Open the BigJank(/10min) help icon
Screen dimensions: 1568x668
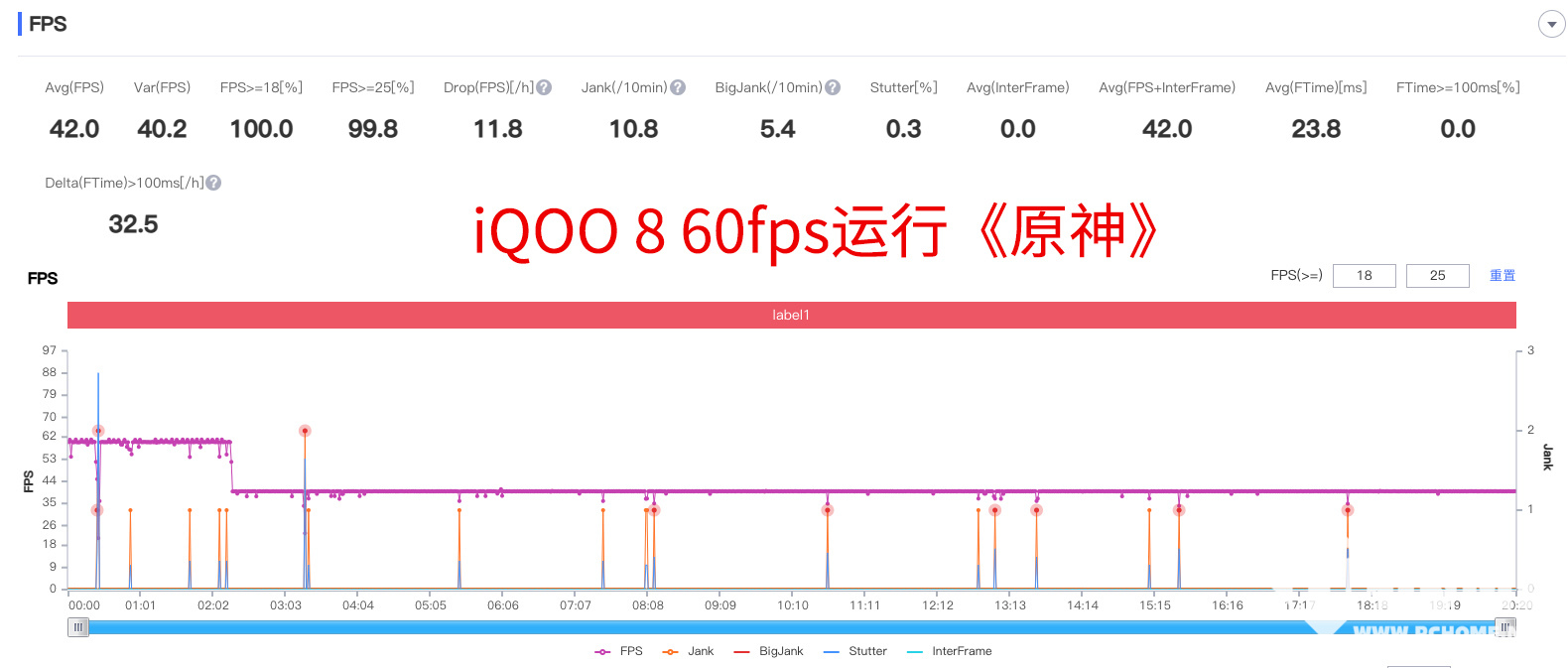833,87
